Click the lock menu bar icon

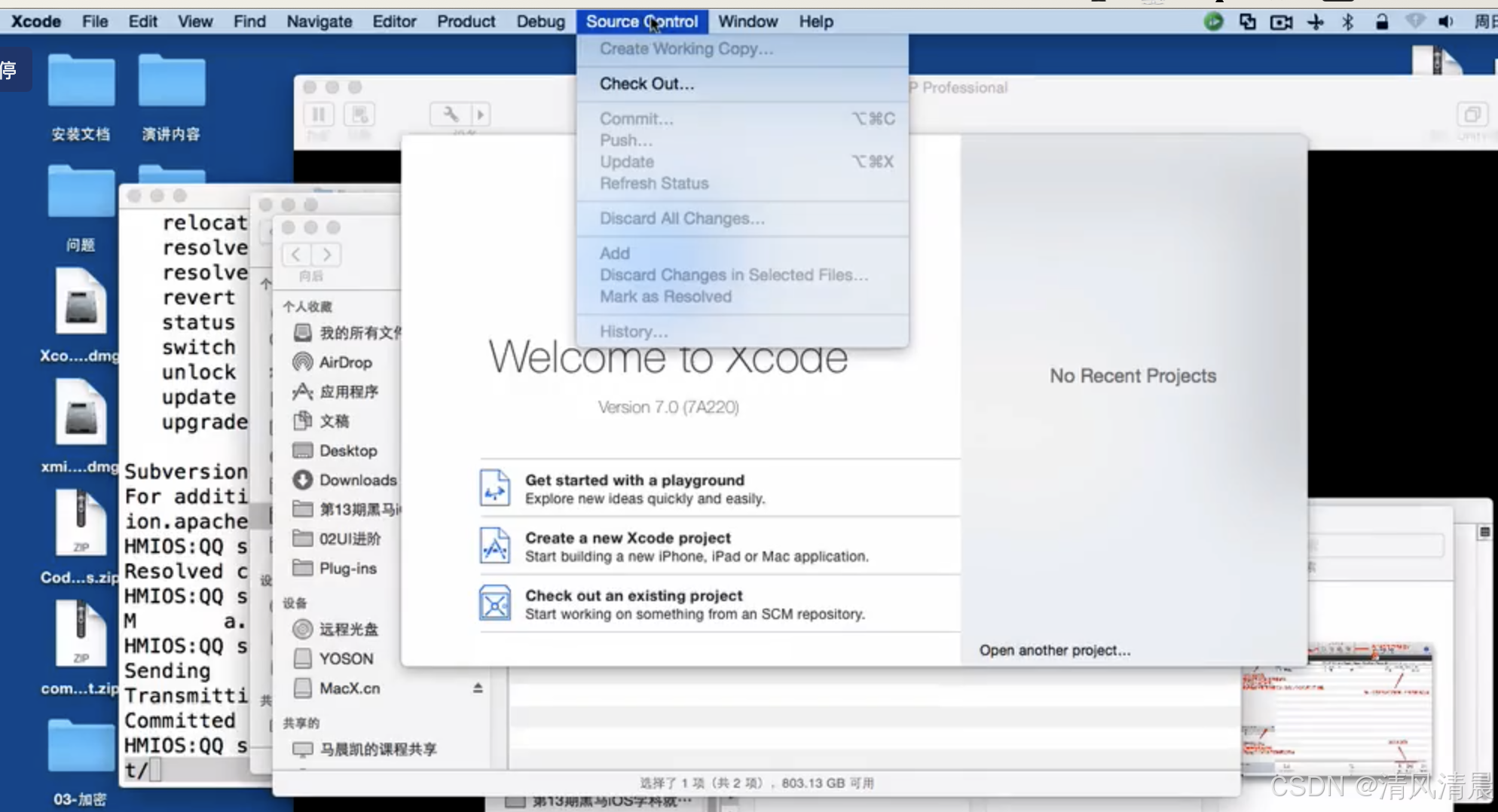tap(1381, 21)
